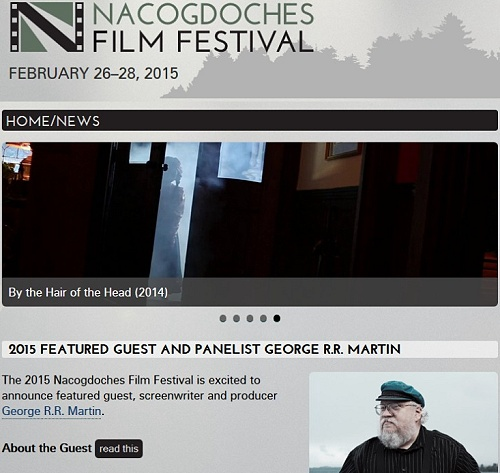Viewport: 500px width, 473px height.
Task: Click the 'read this' button
Action: [x=119, y=449]
